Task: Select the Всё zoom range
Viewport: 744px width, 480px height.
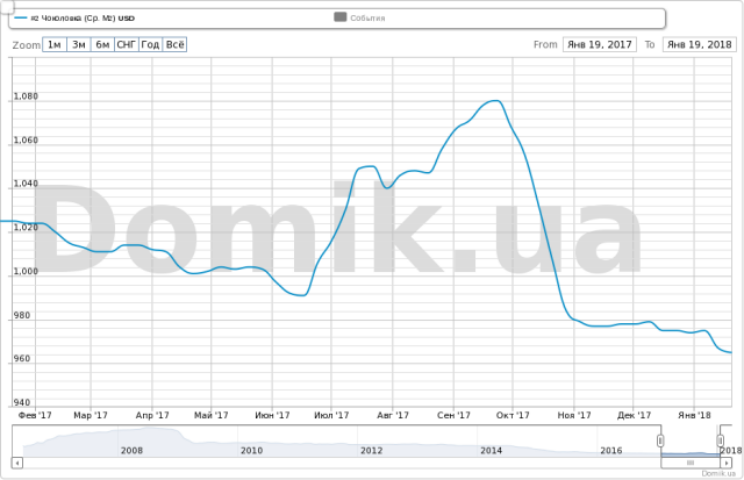Action: click(175, 45)
